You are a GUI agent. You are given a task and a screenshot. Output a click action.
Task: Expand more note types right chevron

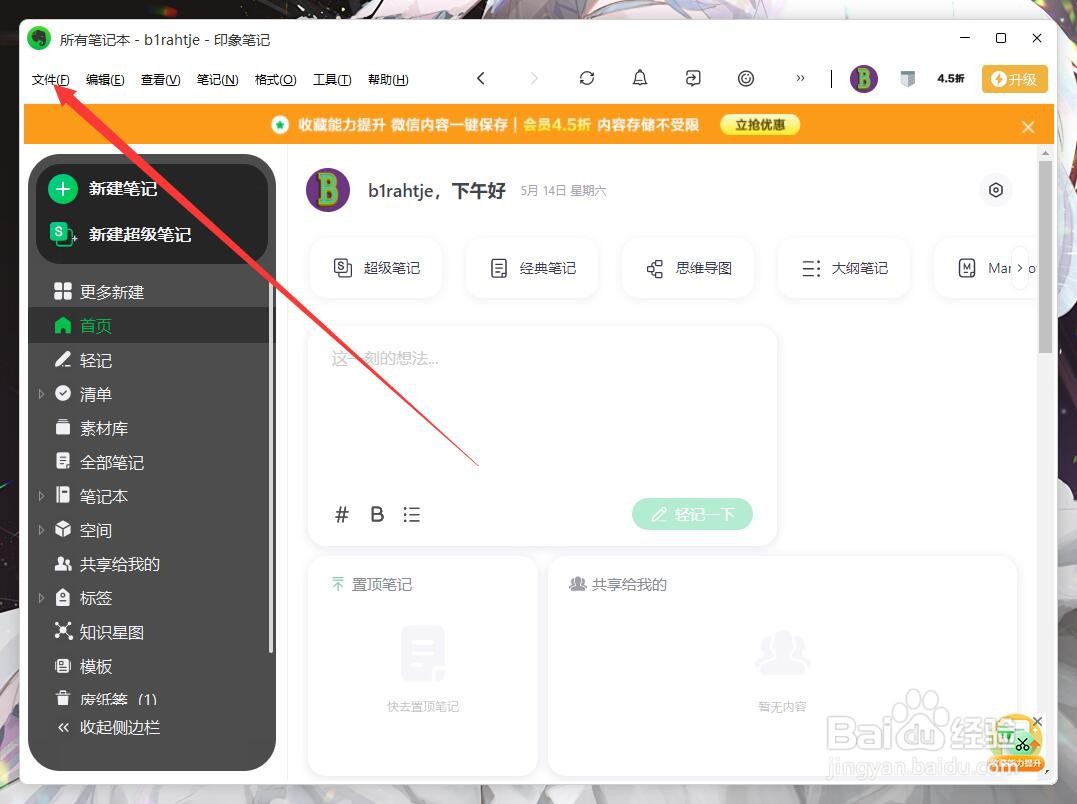1020,268
